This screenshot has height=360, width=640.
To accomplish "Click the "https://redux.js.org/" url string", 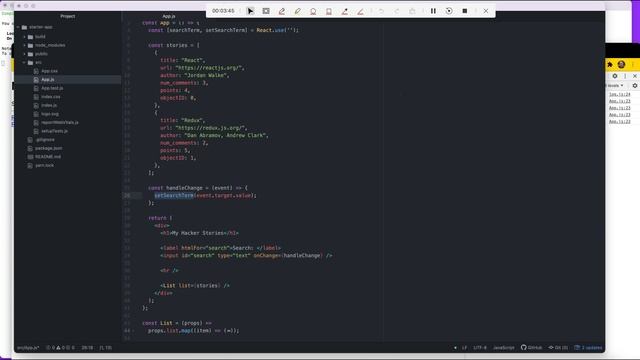I will 211,128.
